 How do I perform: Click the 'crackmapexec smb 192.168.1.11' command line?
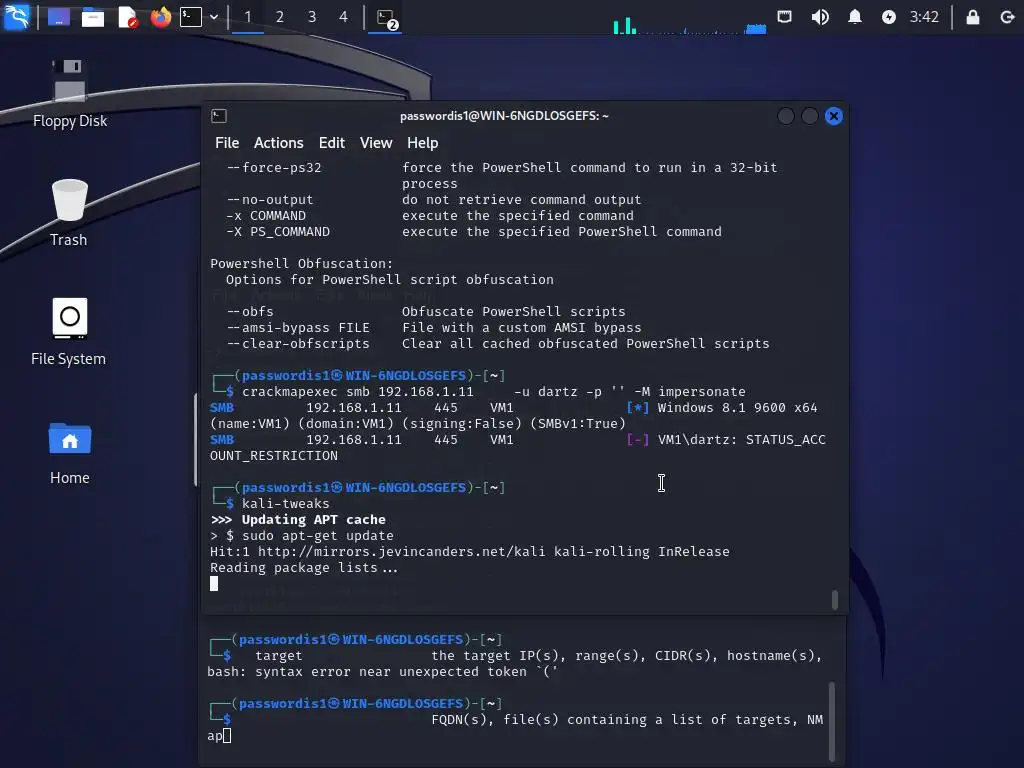pyautogui.click(x=494, y=392)
